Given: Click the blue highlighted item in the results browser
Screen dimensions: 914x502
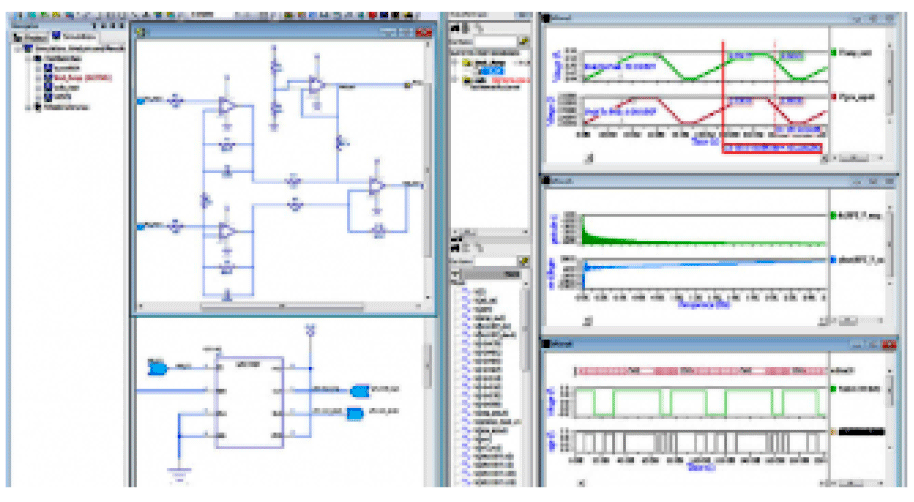Looking at the screenshot, I should click(x=491, y=71).
